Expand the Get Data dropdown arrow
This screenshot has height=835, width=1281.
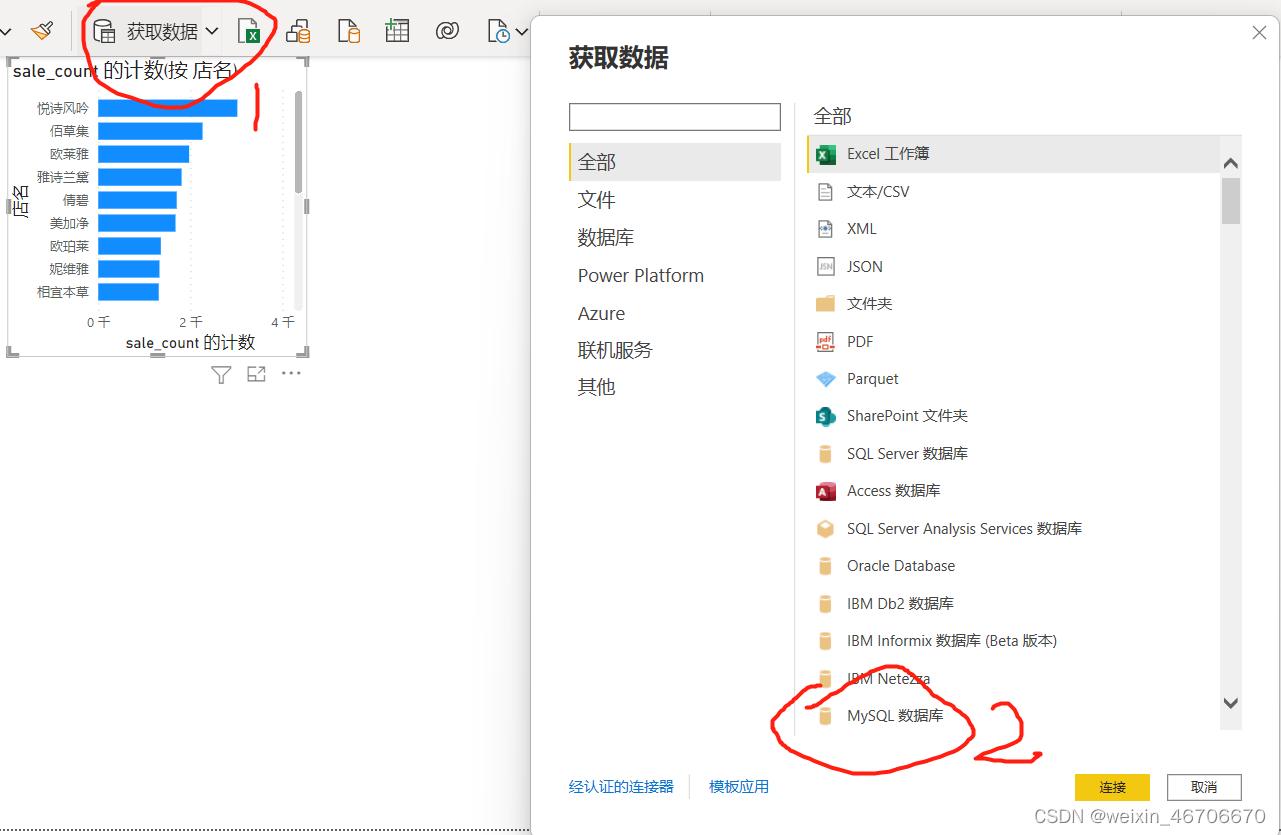point(212,31)
